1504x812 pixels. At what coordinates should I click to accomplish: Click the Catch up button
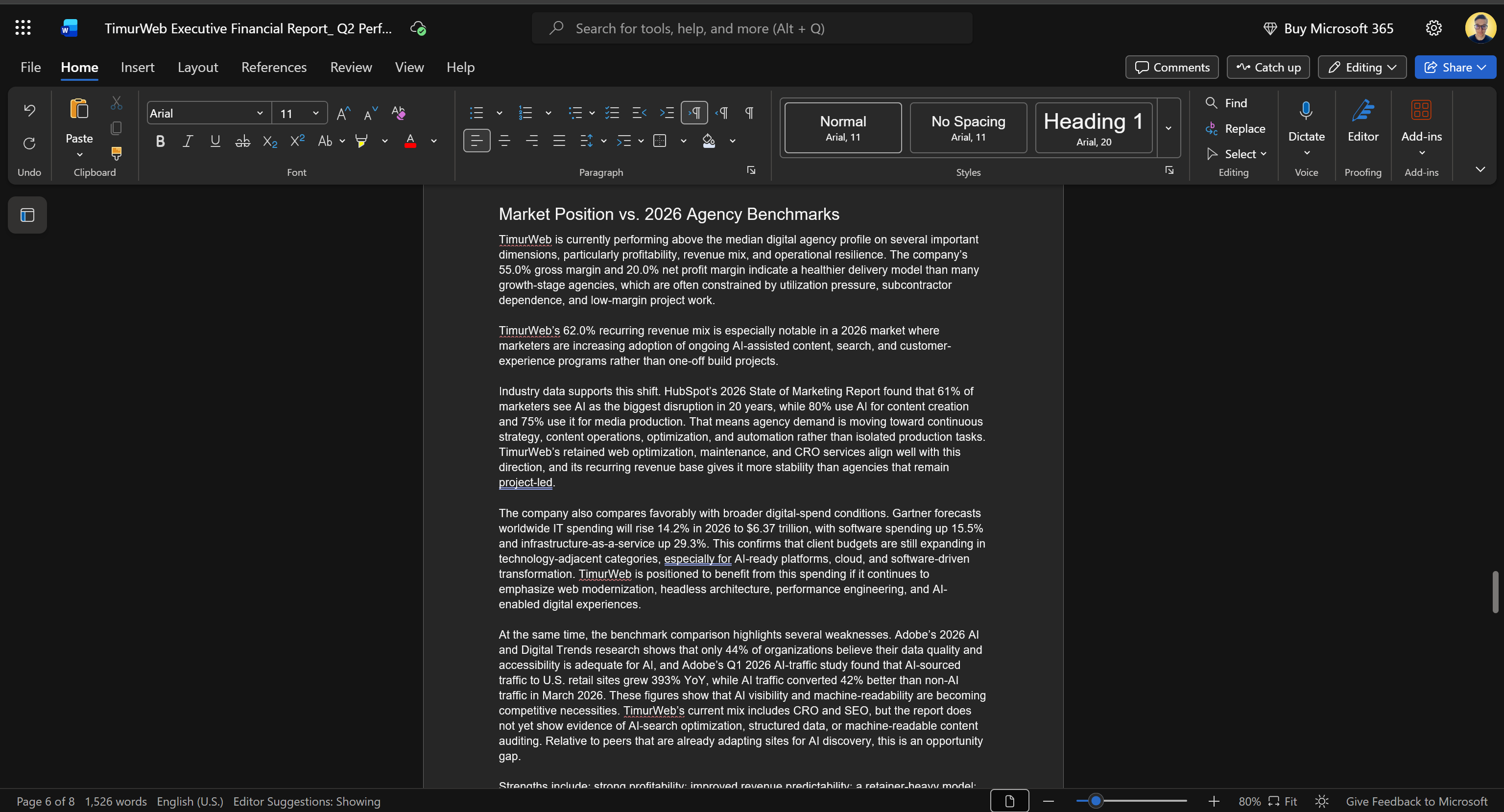1268,67
